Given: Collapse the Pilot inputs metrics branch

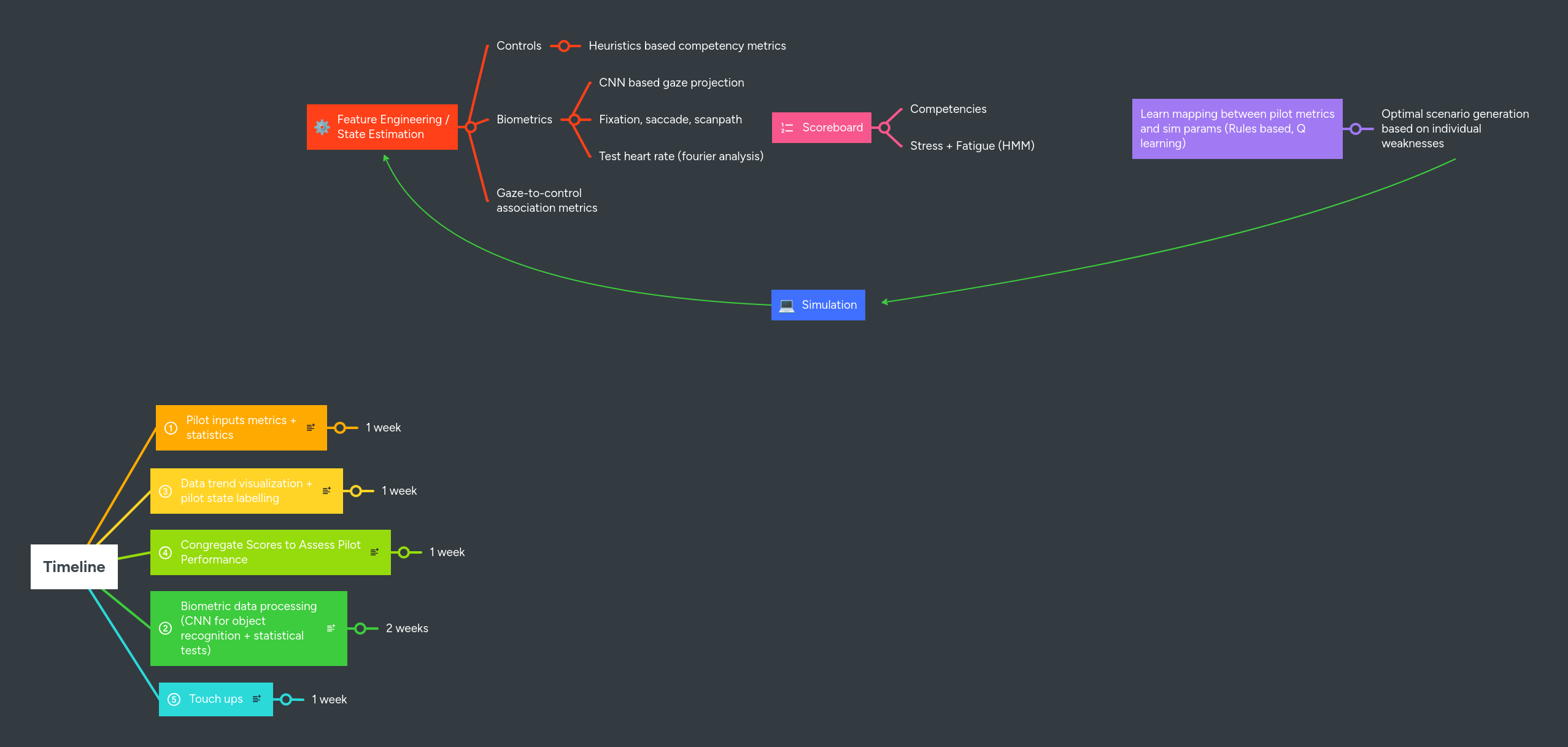Looking at the screenshot, I should (x=340, y=428).
